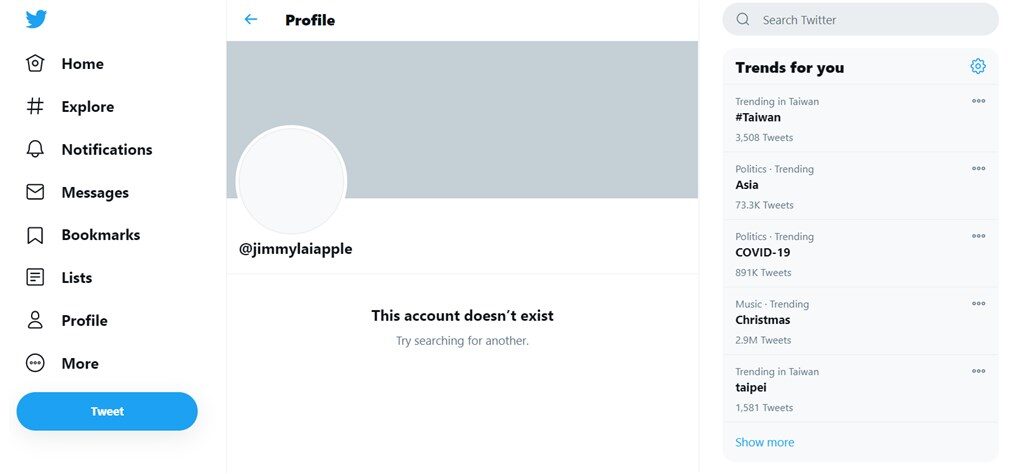Open the Christmas trending topic
This screenshot has width=1024, height=474.
pyautogui.click(x=763, y=320)
